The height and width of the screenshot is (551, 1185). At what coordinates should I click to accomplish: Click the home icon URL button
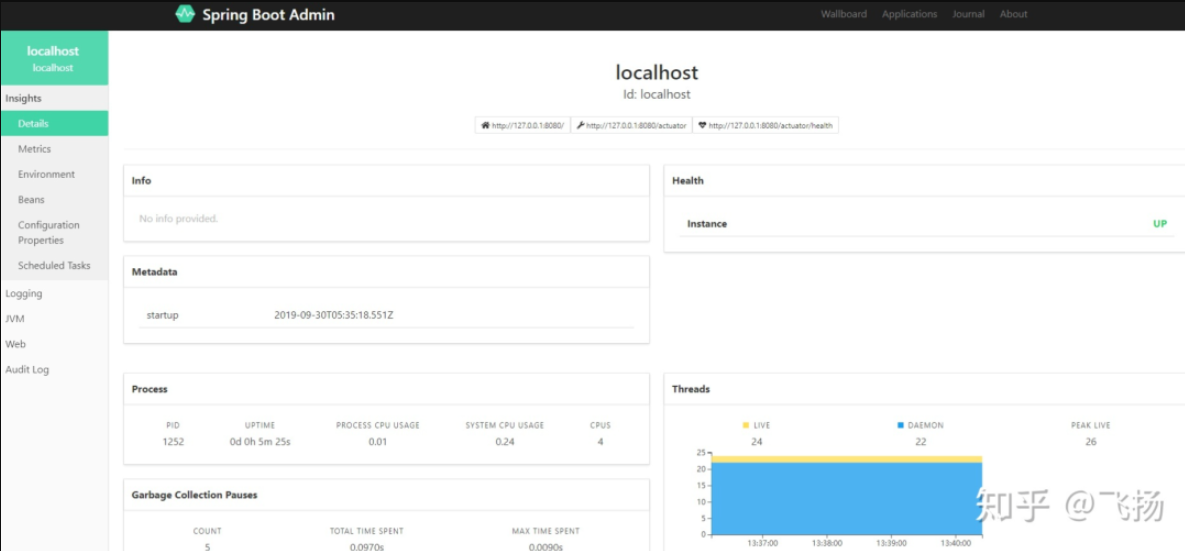coord(522,125)
